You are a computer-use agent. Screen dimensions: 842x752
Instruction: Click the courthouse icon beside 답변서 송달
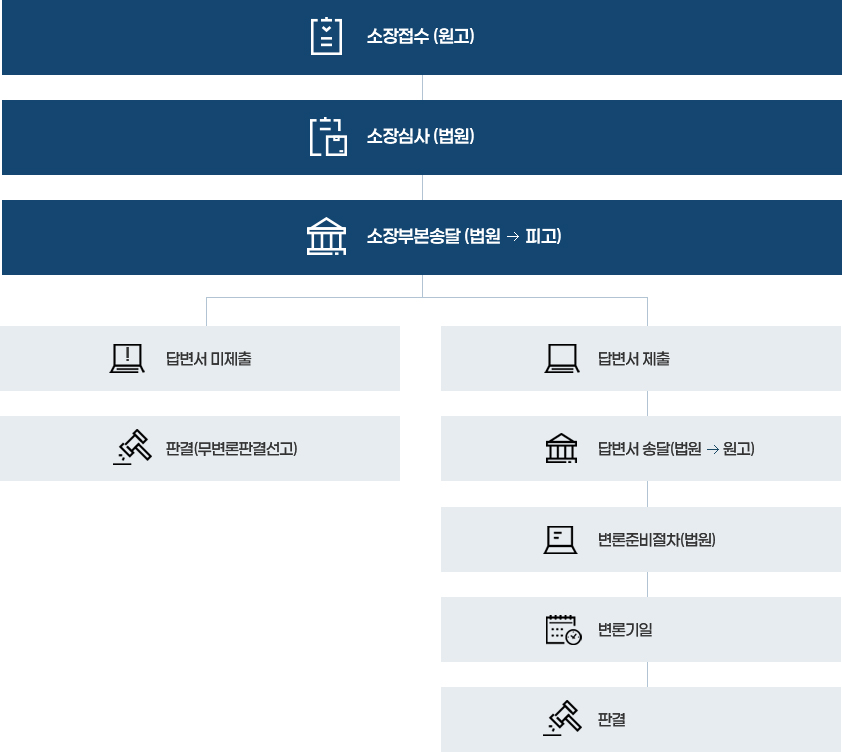pos(562,448)
